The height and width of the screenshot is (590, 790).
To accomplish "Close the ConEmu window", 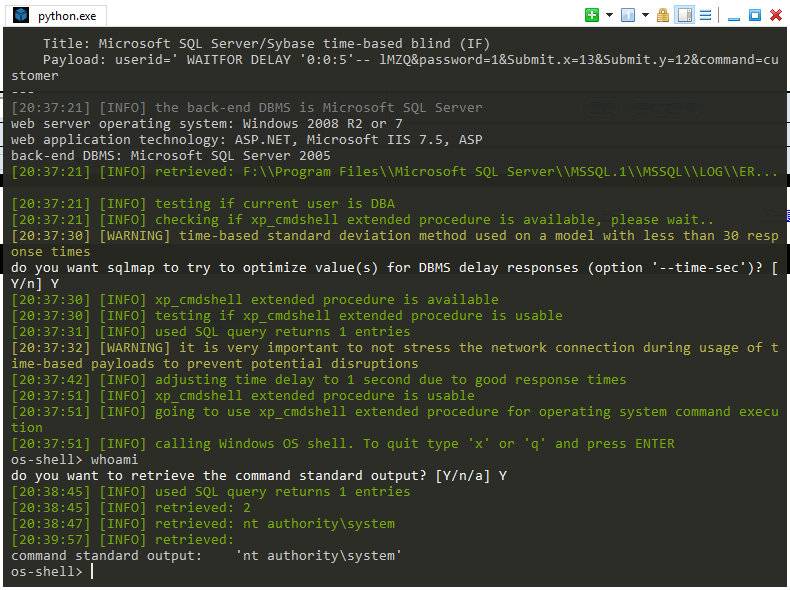I will click(x=776, y=15).
